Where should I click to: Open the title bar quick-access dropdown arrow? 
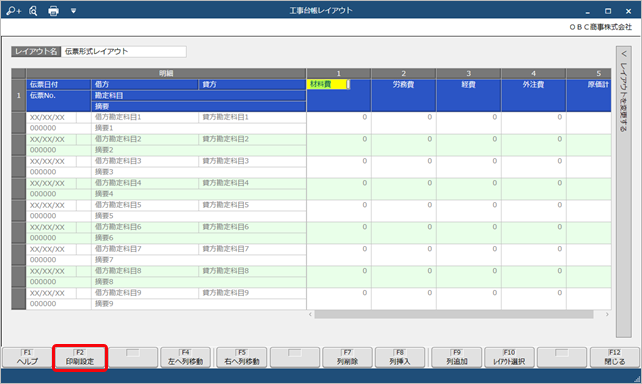73,11
